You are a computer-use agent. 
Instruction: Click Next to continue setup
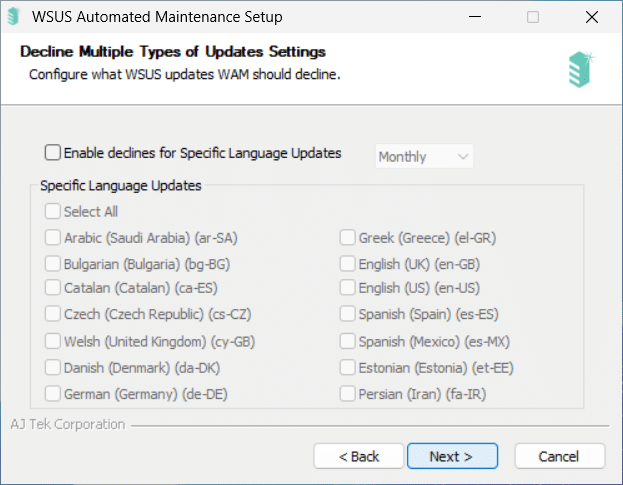pyautogui.click(x=452, y=456)
